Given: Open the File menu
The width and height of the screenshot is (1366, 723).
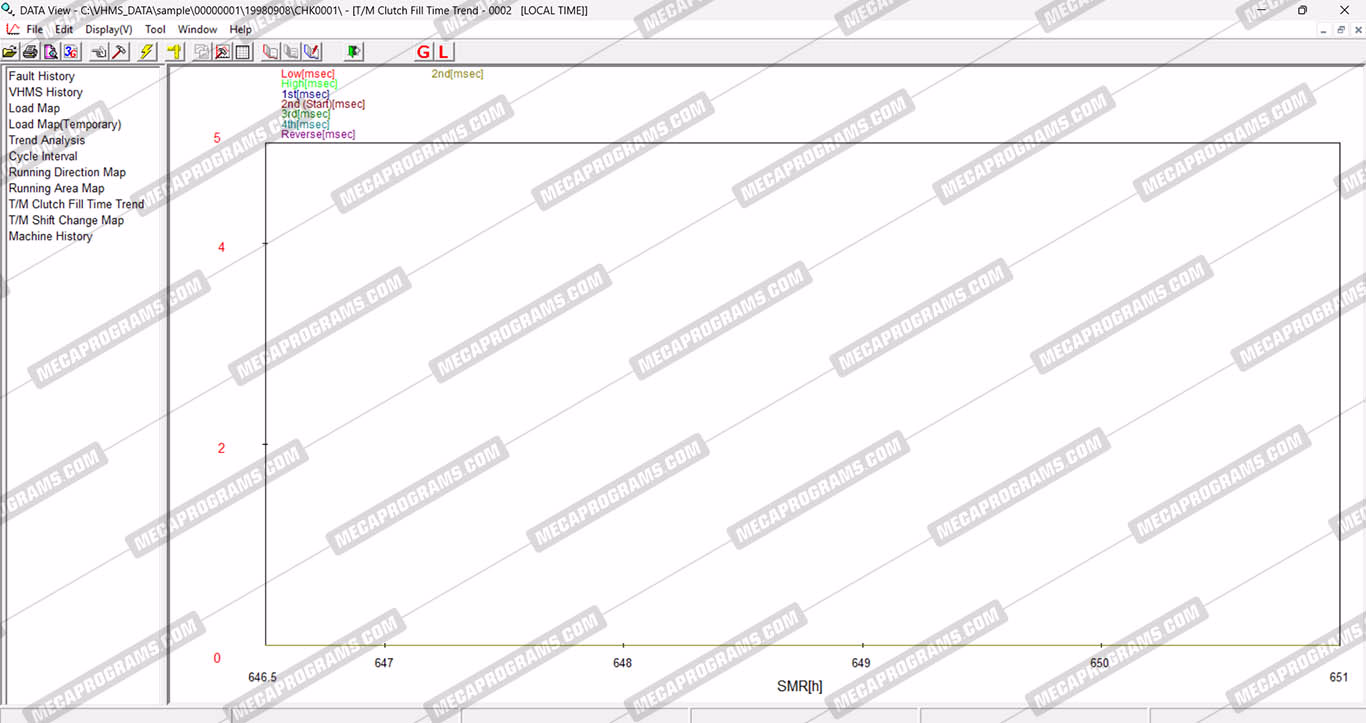Looking at the screenshot, I should pos(34,29).
